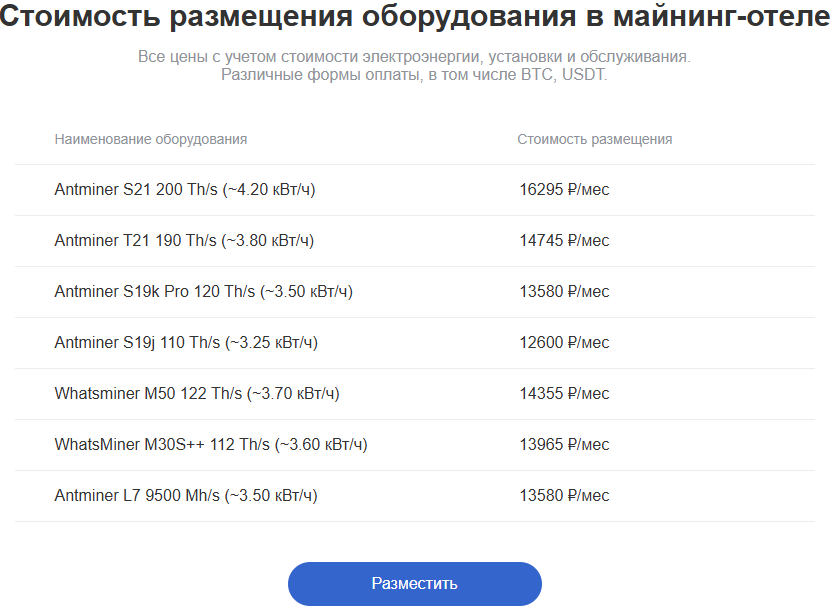
Task: Click the Стоимость размещения column header
Action: tap(595, 139)
